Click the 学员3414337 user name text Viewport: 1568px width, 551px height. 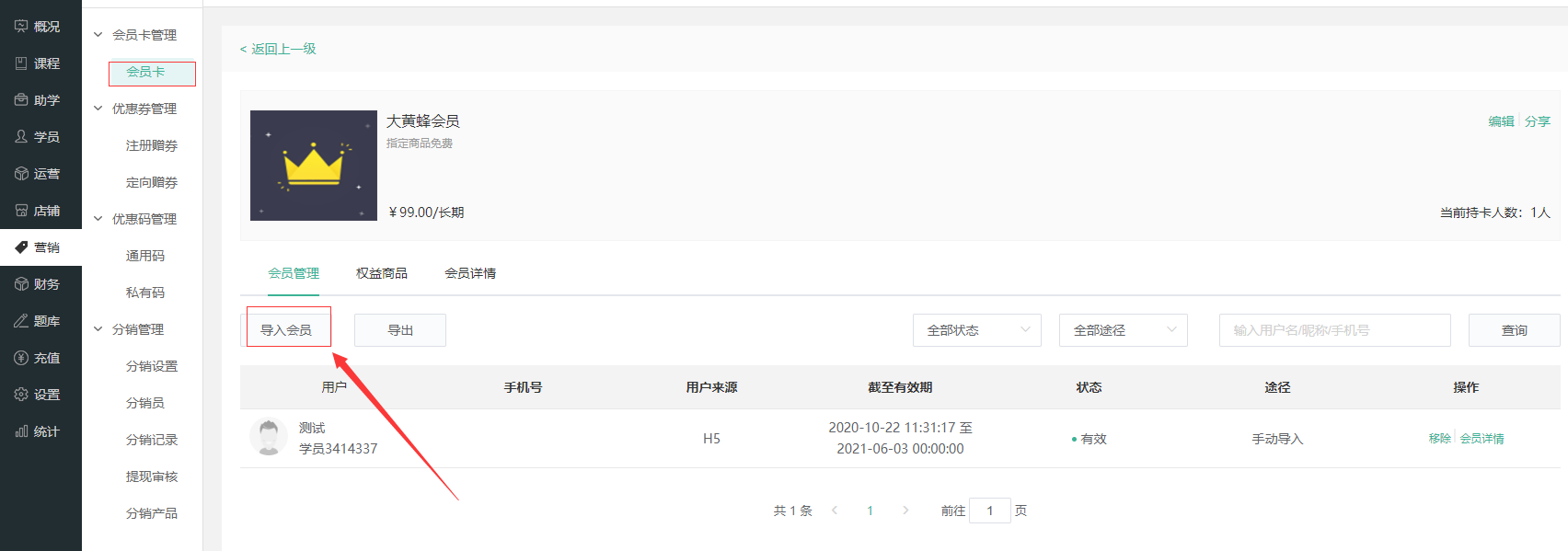coord(338,449)
